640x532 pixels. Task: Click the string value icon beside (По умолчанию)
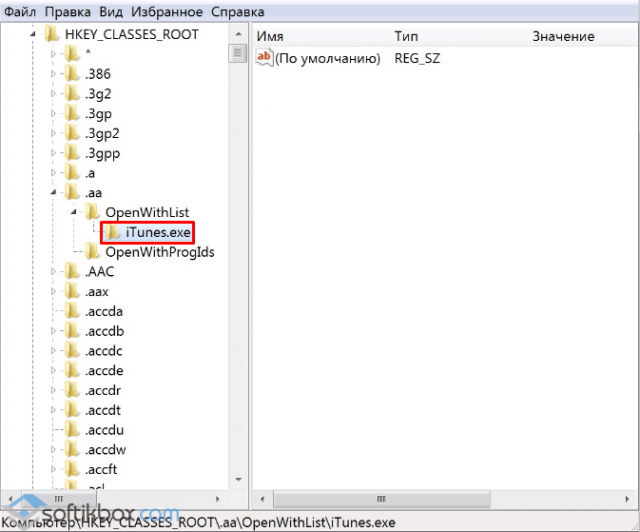(264, 58)
